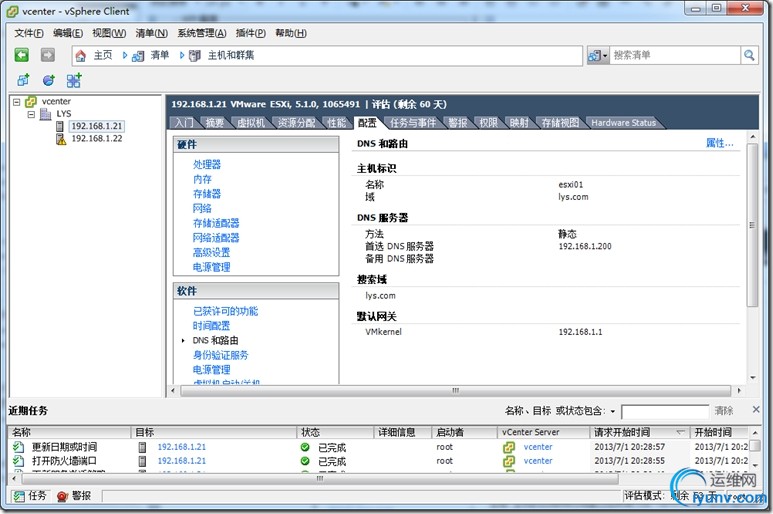Open 高级设置 under hardware
The width and height of the screenshot is (773, 514).
click(x=211, y=253)
